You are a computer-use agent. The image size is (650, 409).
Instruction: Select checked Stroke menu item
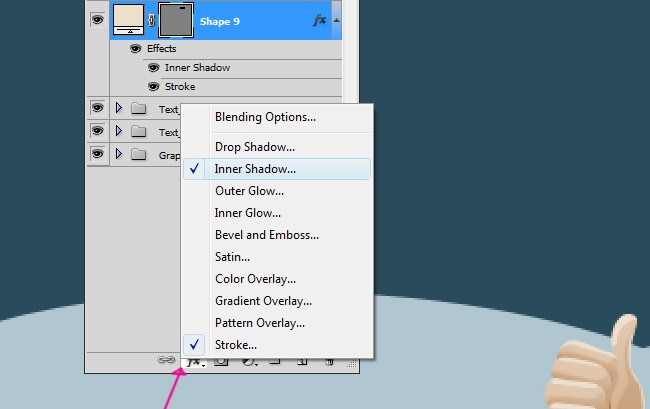click(277, 345)
